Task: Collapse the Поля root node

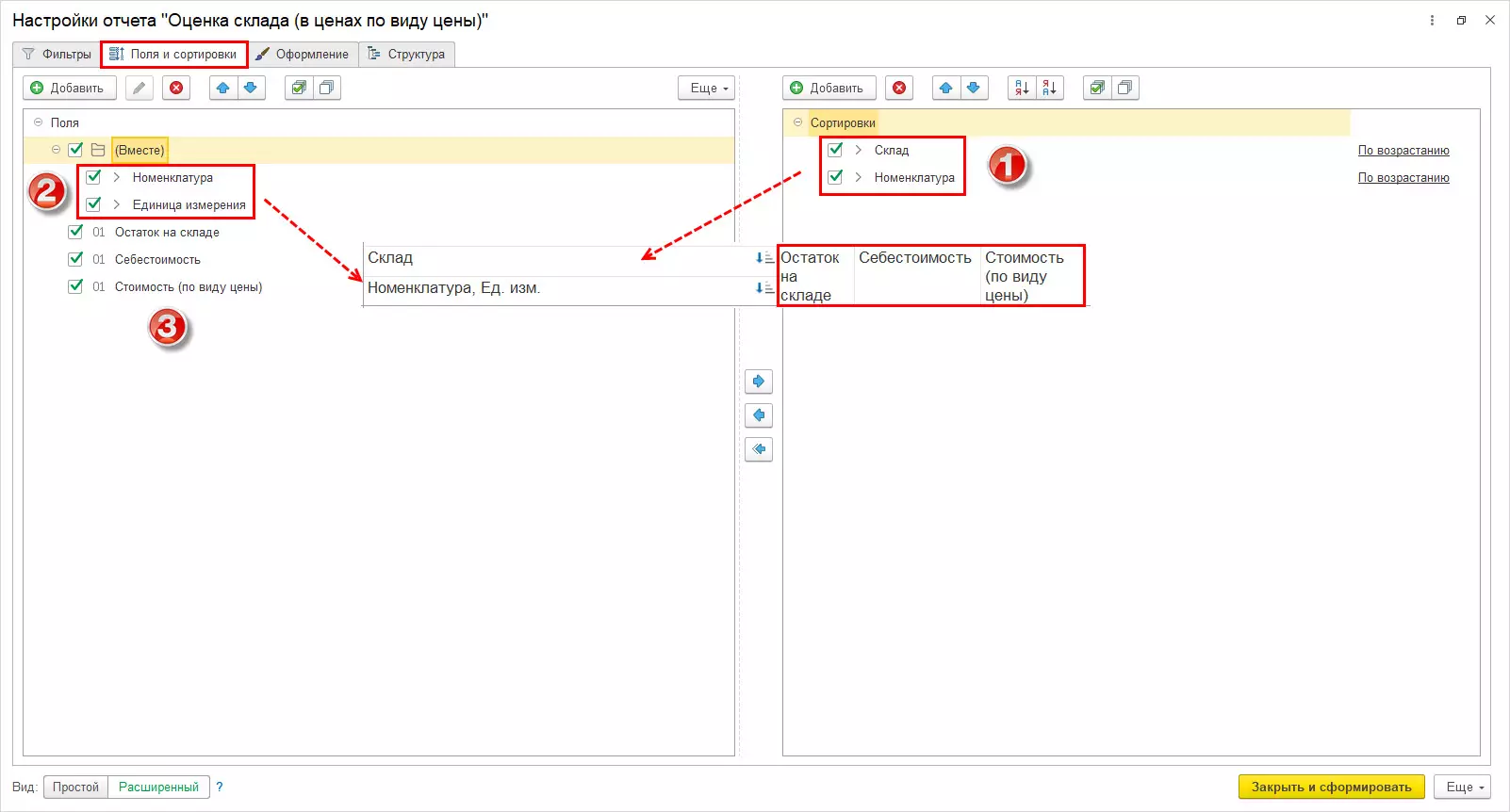Action: click(39, 122)
